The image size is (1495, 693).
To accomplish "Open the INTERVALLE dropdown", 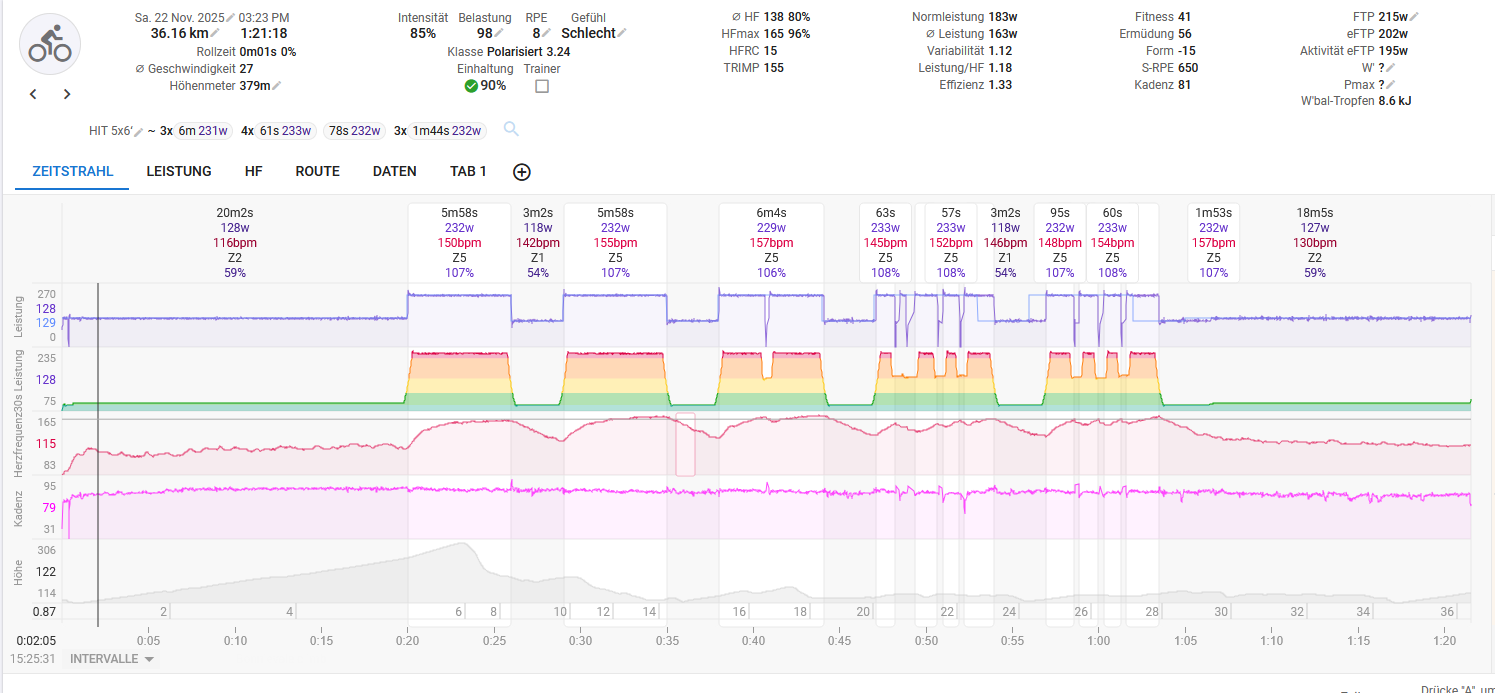I will (x=111, y=659).
